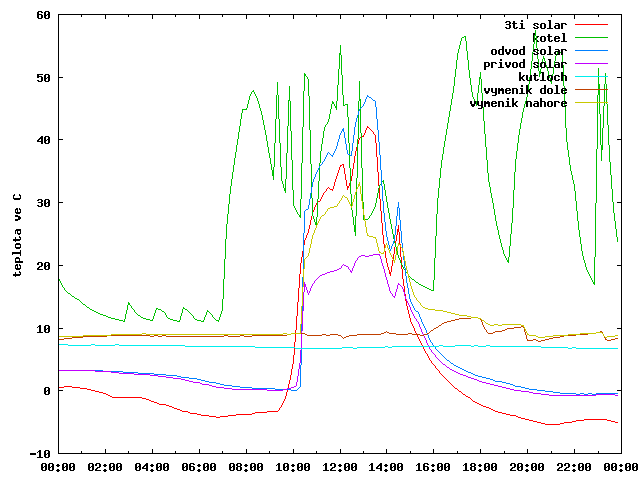Click the brown 'vymenik dole' legend line
The image size is (640, 480).
(x=591, y=90)
